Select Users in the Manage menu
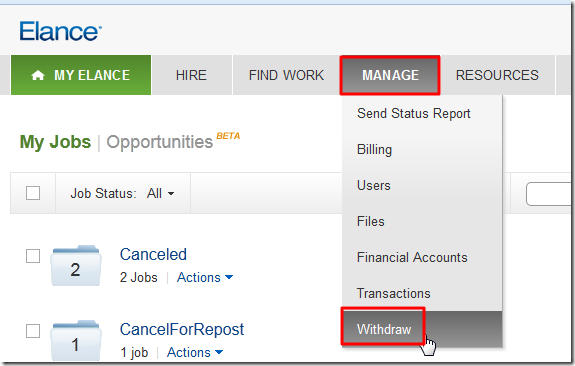 [x=422, y=186]
